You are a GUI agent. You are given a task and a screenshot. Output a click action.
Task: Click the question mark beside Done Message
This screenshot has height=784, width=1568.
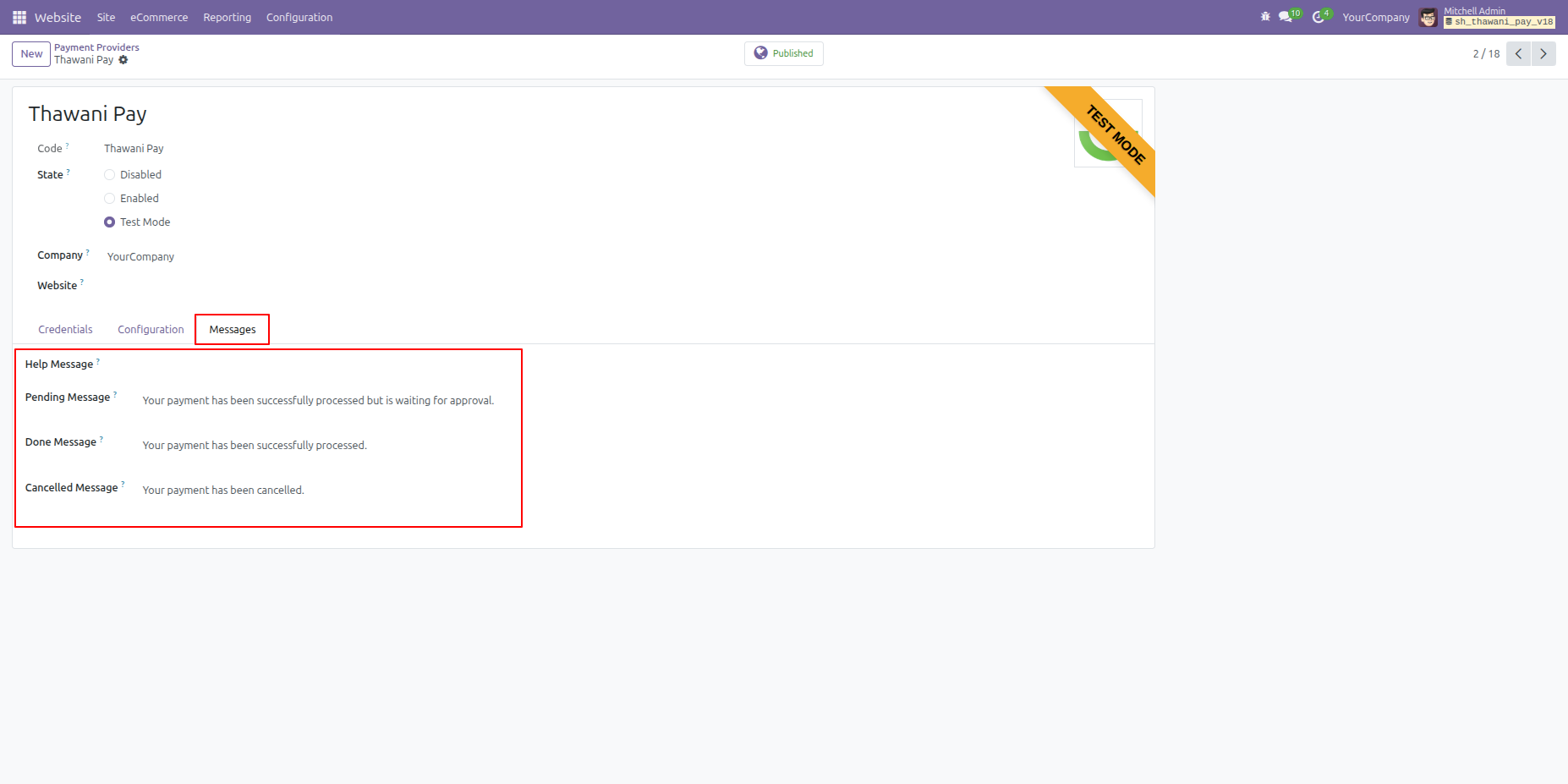101,439
